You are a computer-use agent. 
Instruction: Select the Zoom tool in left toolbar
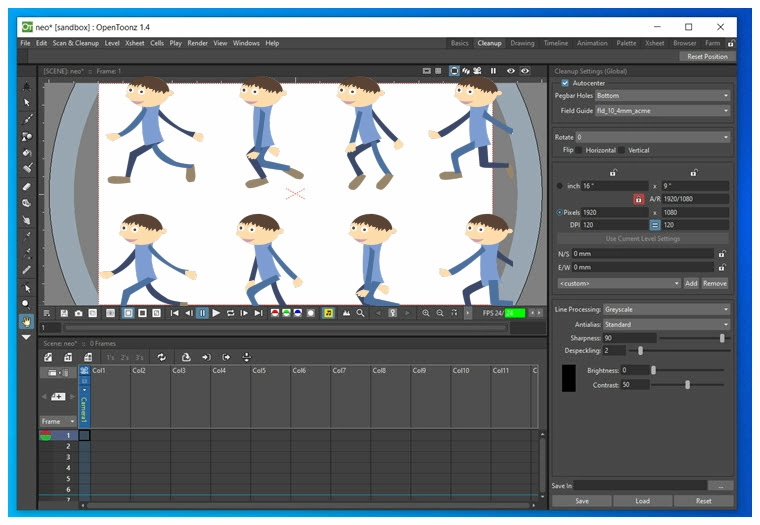point(27,305)
